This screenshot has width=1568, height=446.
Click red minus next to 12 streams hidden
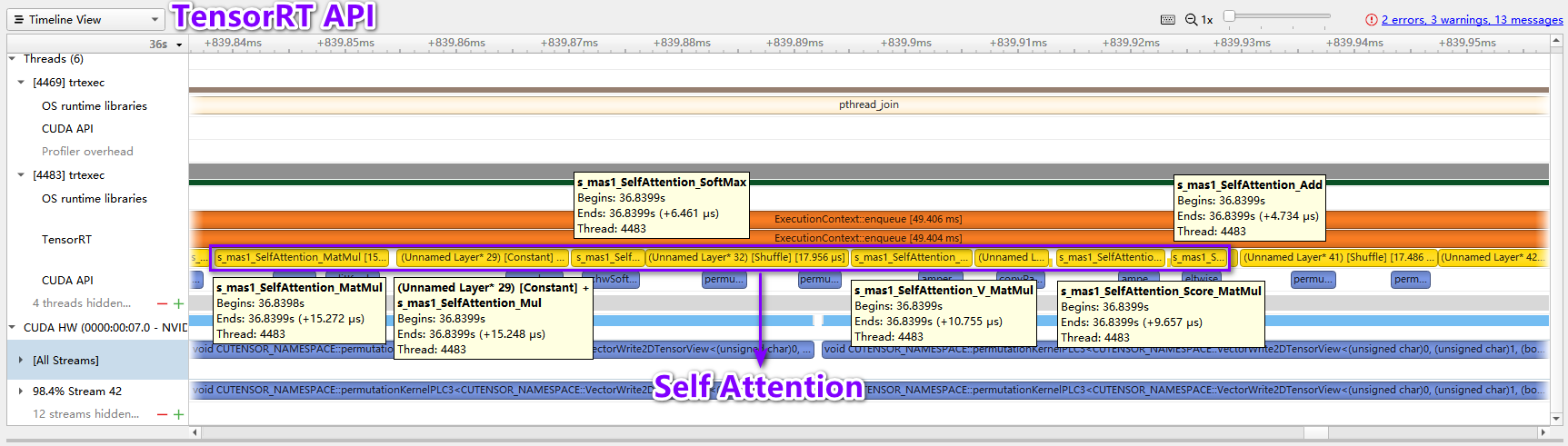coord(163,414)
